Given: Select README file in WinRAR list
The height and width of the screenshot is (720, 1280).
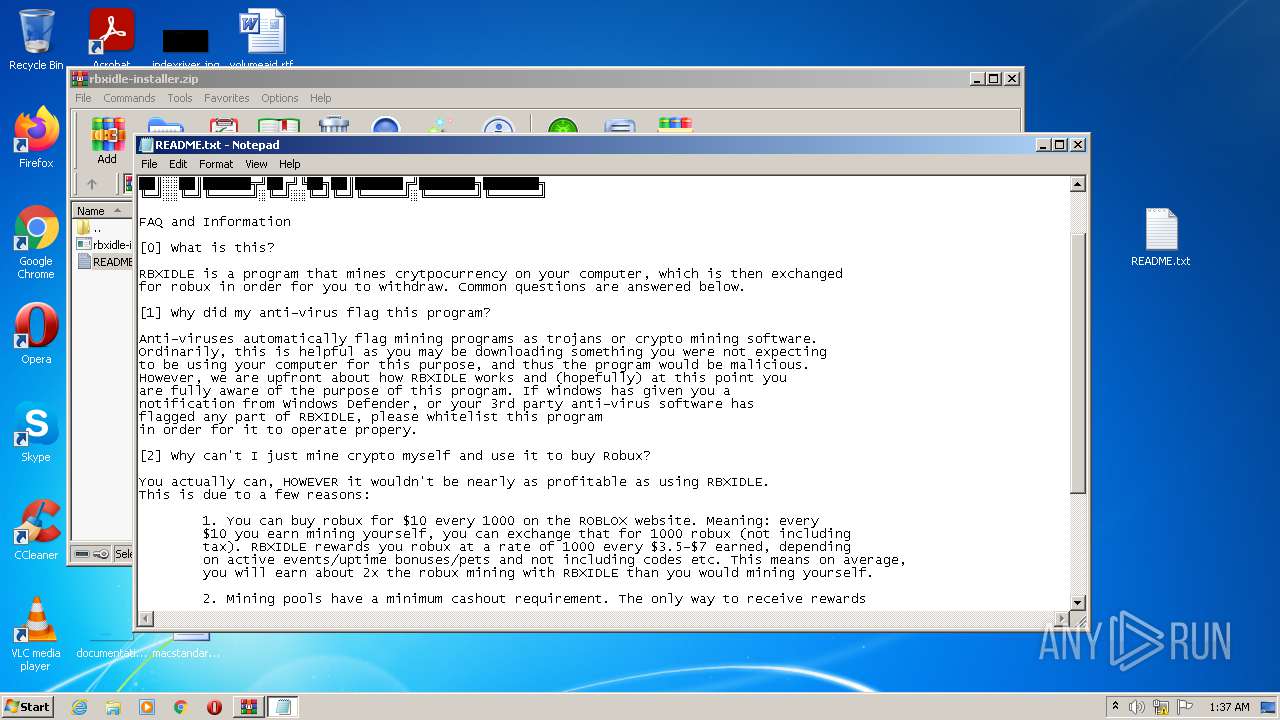Looking at the screenshot, I should [x=105, y=262].
